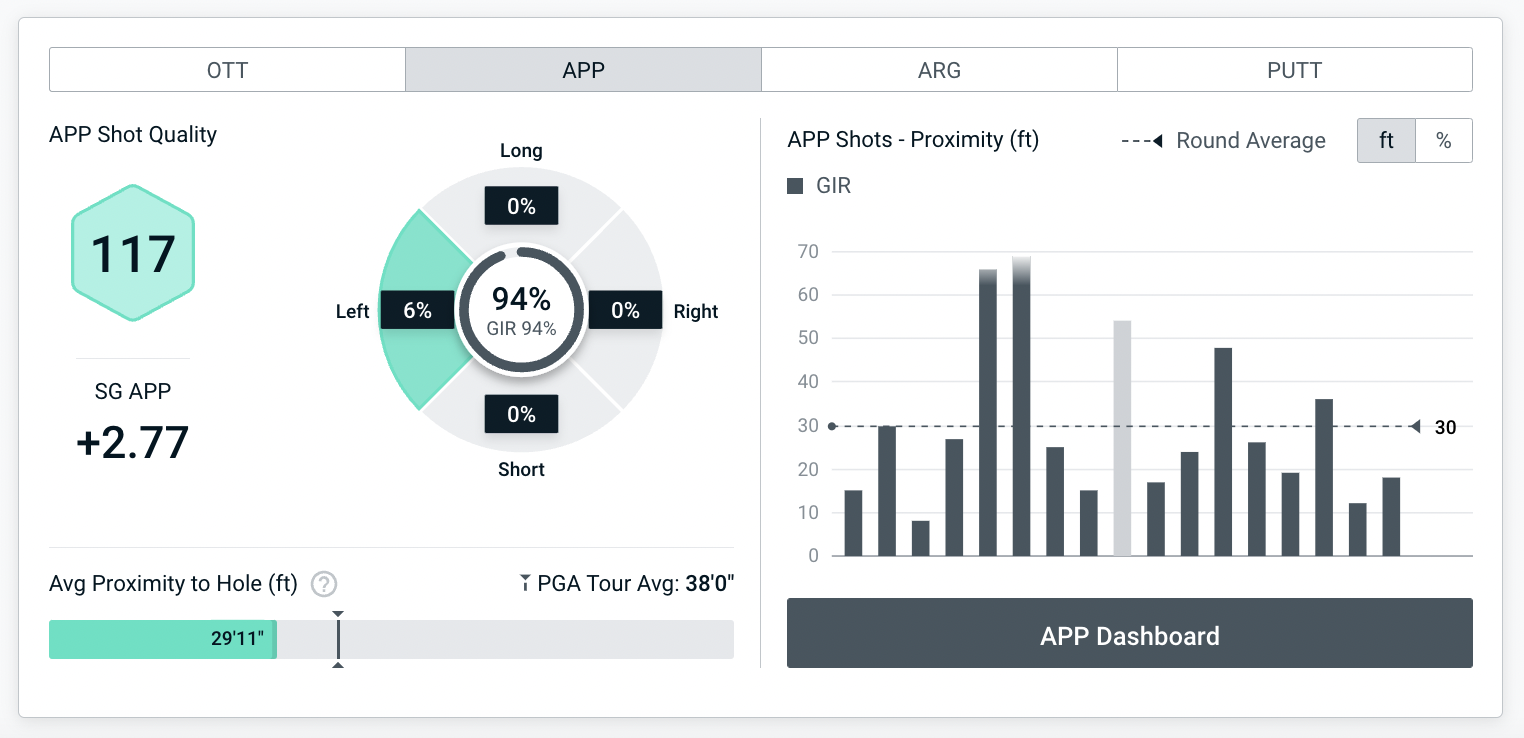Click the help question mark icon
The image size is (1524, 738).
(x=323, y=584)
